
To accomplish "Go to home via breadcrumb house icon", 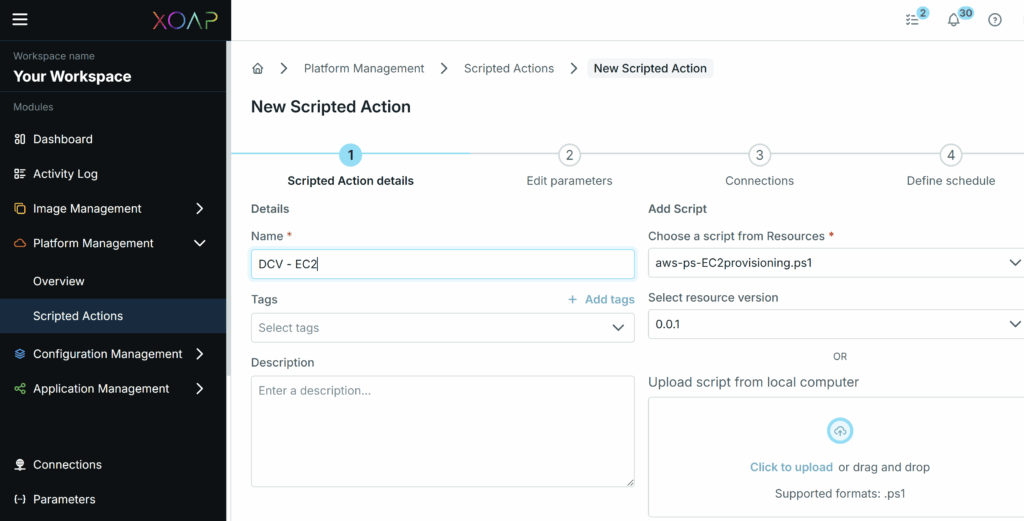I will pyautogui.click(x=258, y=68).
